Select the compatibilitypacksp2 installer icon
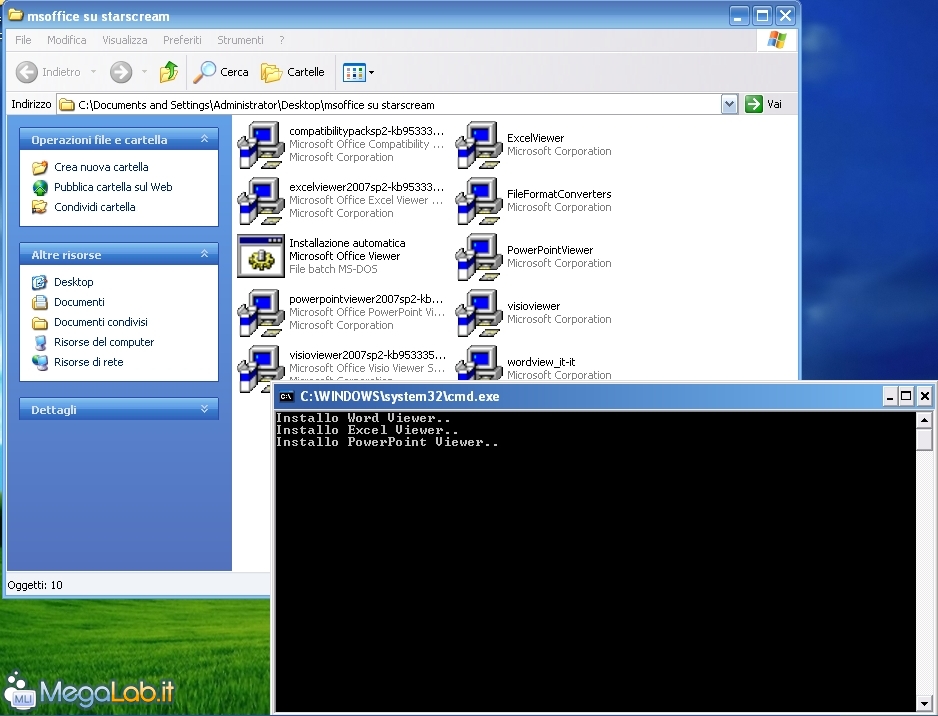The height and width of the screenshot is (716, 938). [261, 145]
